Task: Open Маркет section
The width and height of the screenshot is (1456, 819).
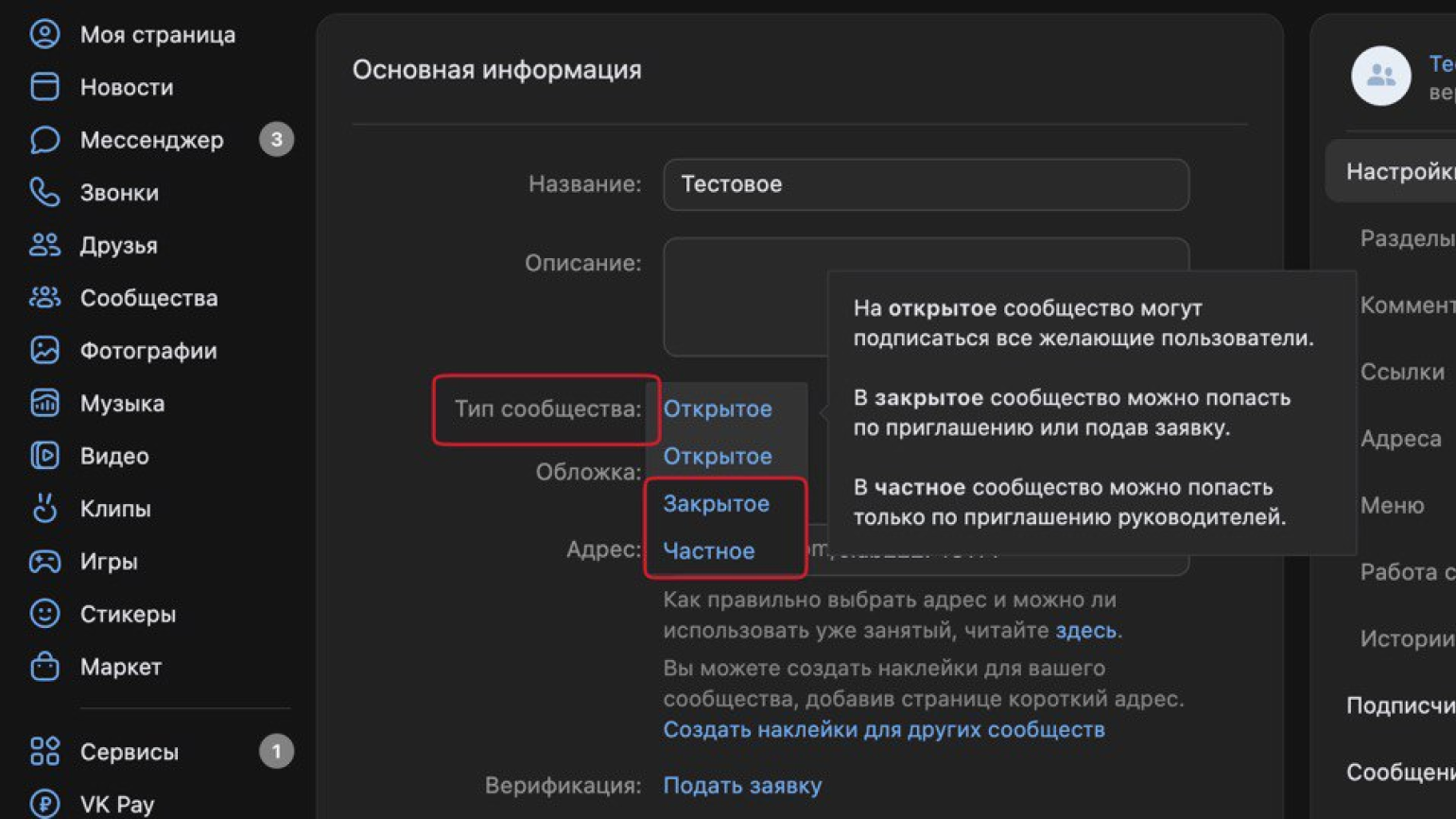Action: coord(121,667)
